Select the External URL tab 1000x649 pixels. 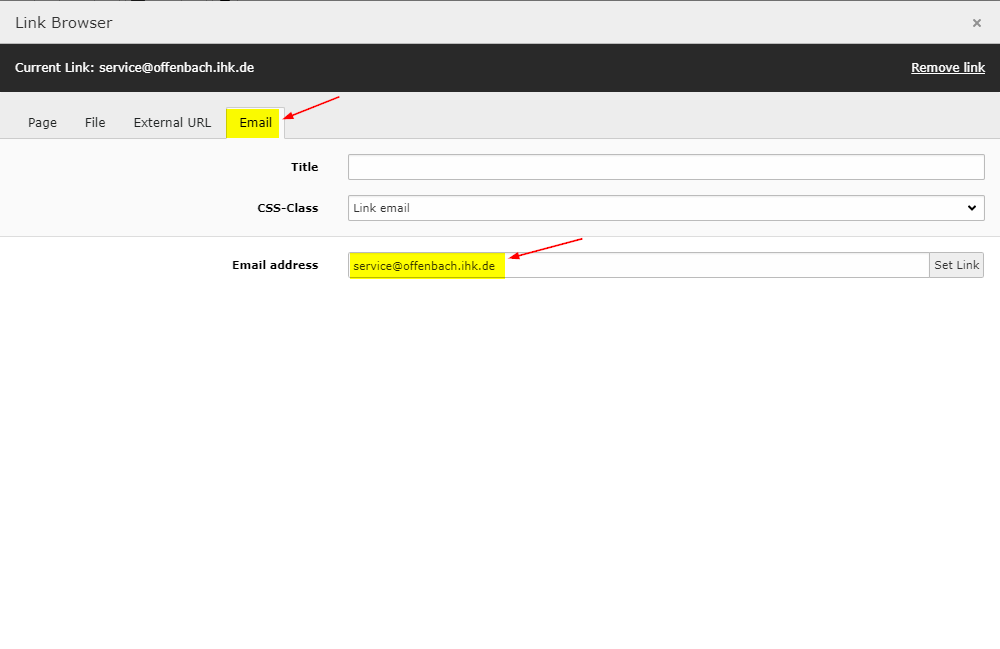[x=172, y=123]
